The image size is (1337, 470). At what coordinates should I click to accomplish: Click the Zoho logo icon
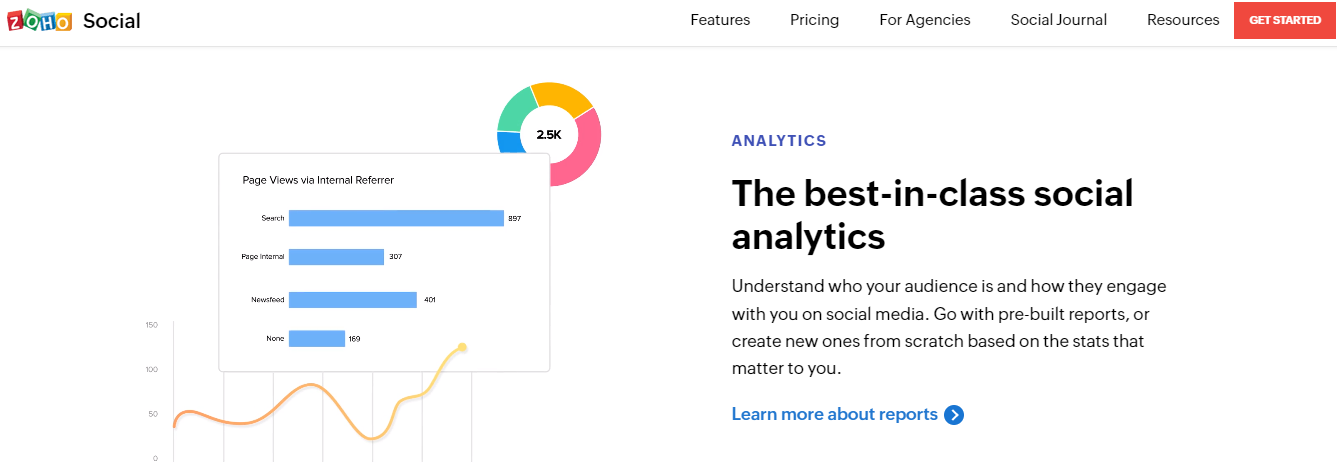pyautogui.click(x=40, y=21)
